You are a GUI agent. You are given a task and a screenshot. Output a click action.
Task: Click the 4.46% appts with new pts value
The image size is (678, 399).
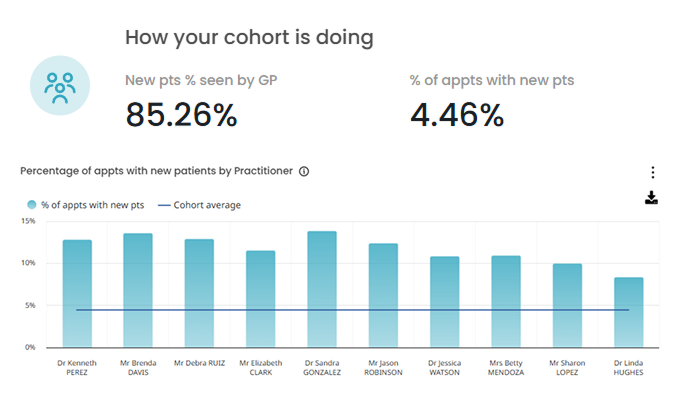click(x=457, y=115)
